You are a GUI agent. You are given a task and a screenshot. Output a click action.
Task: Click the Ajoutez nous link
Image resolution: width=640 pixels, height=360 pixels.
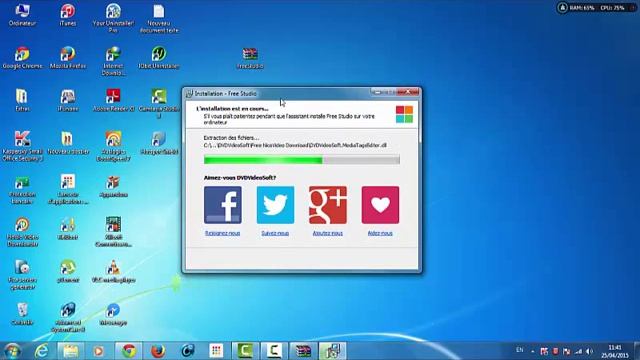pyautogui.click(x=328, y=233)
